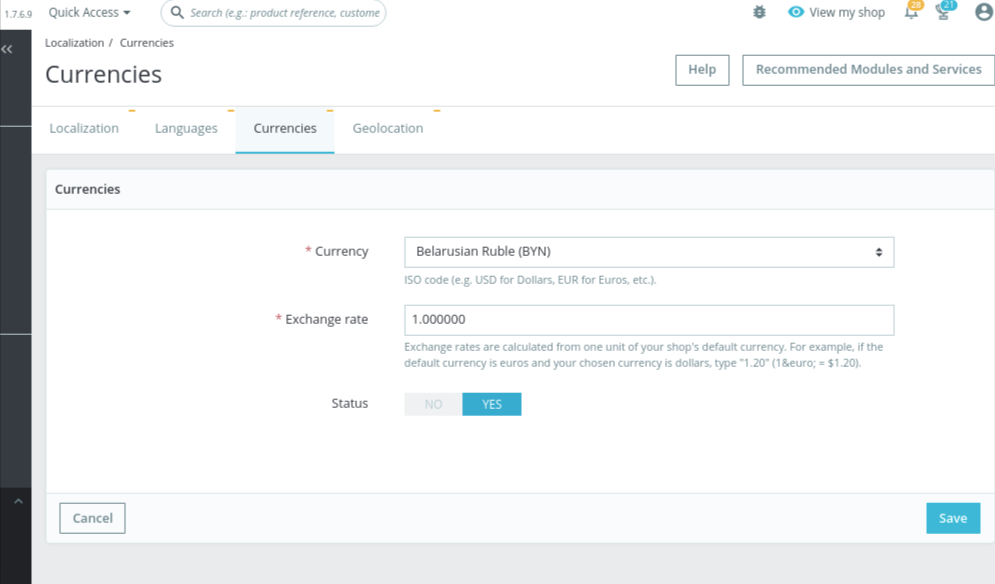Open notifications via bell icon with 28 badge
The image size is (995, 584).
[911, 13]
